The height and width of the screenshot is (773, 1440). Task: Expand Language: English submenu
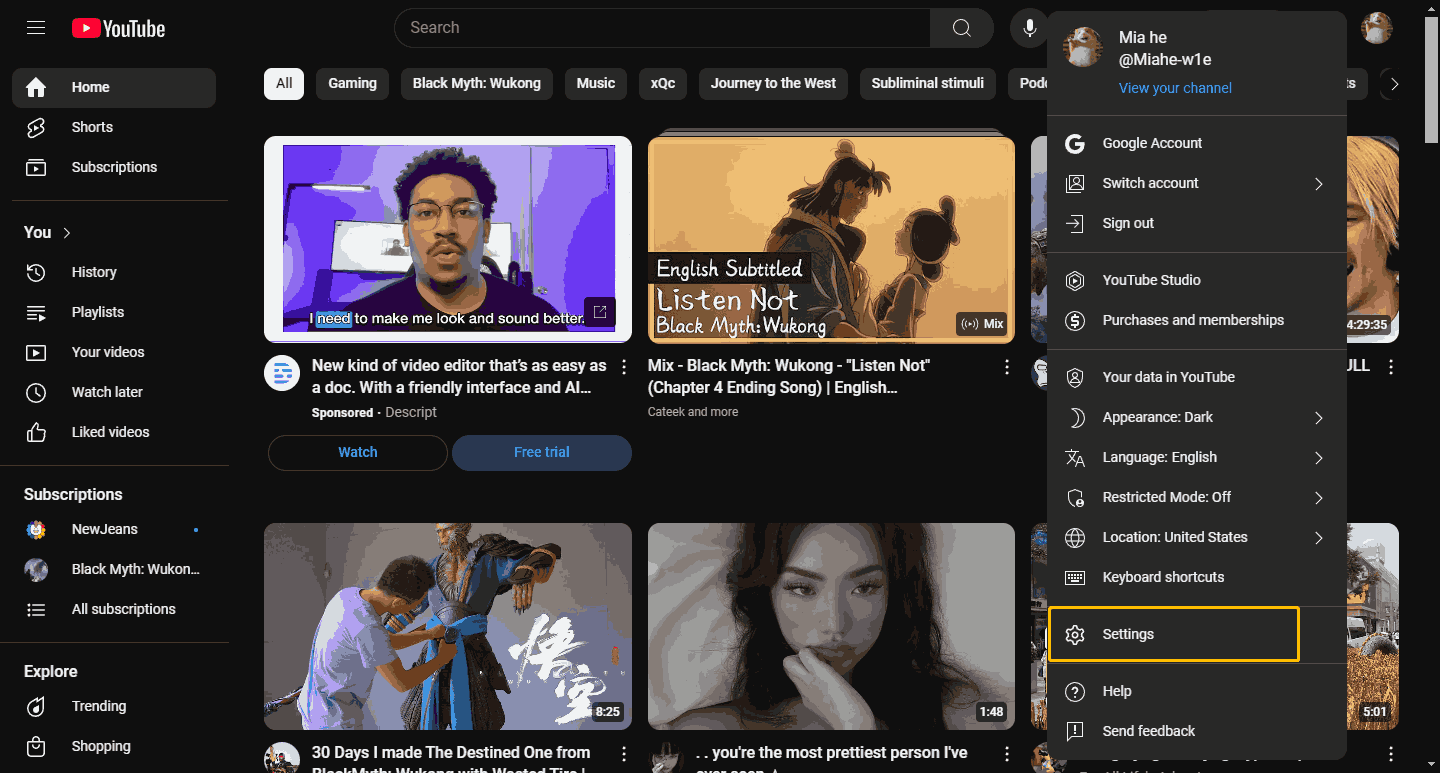(x=1197, y=457)
